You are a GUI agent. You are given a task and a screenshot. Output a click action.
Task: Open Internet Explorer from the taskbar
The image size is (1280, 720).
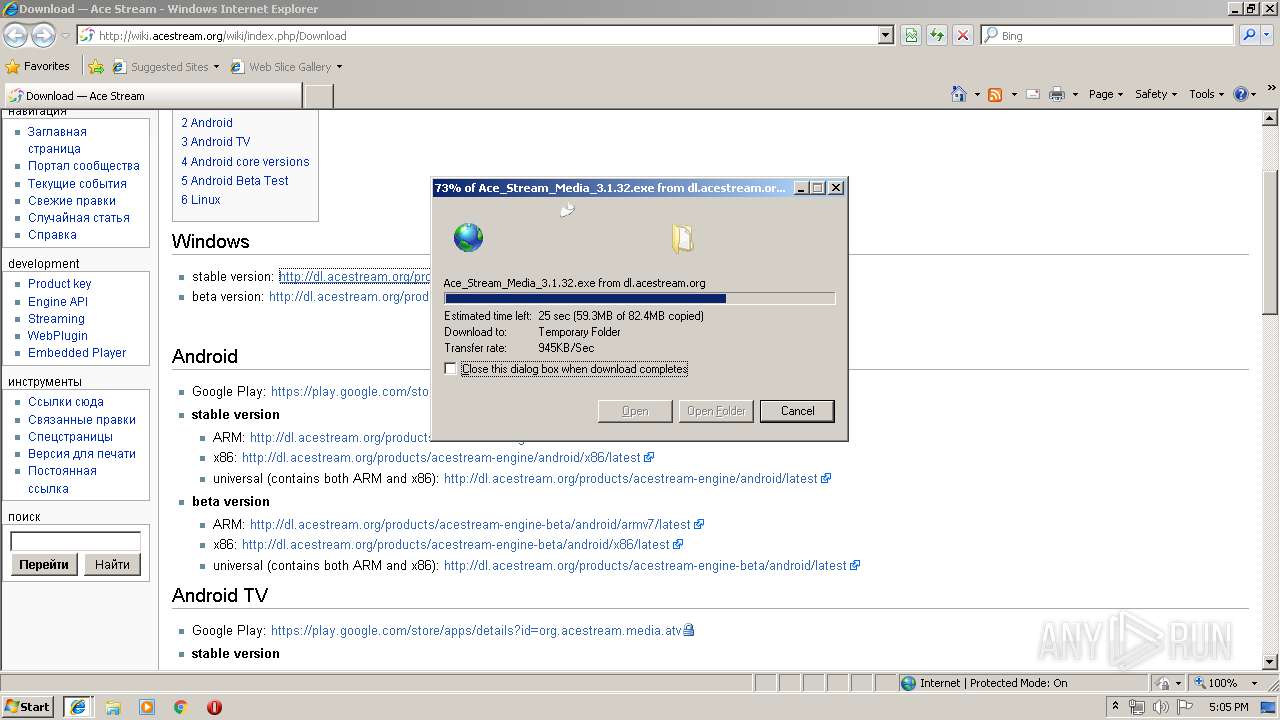(79, 707)
